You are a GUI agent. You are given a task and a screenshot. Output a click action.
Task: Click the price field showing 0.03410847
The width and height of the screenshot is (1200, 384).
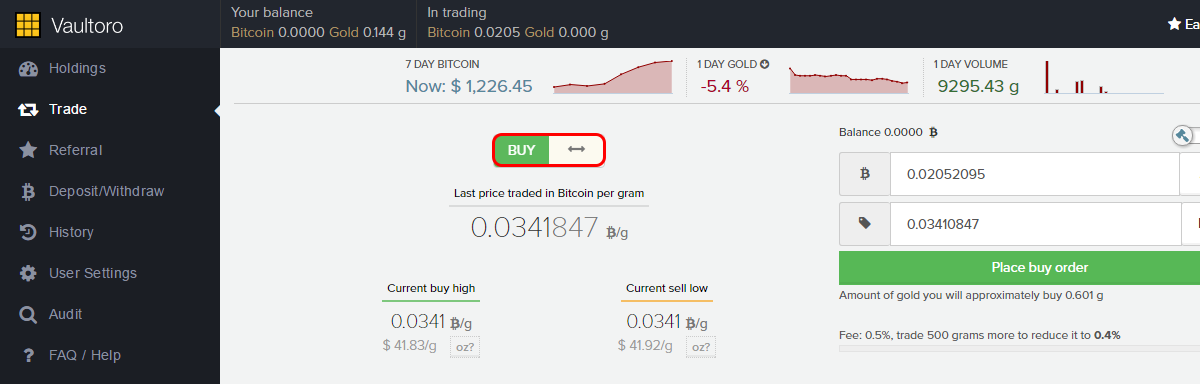pos(1035,224)
